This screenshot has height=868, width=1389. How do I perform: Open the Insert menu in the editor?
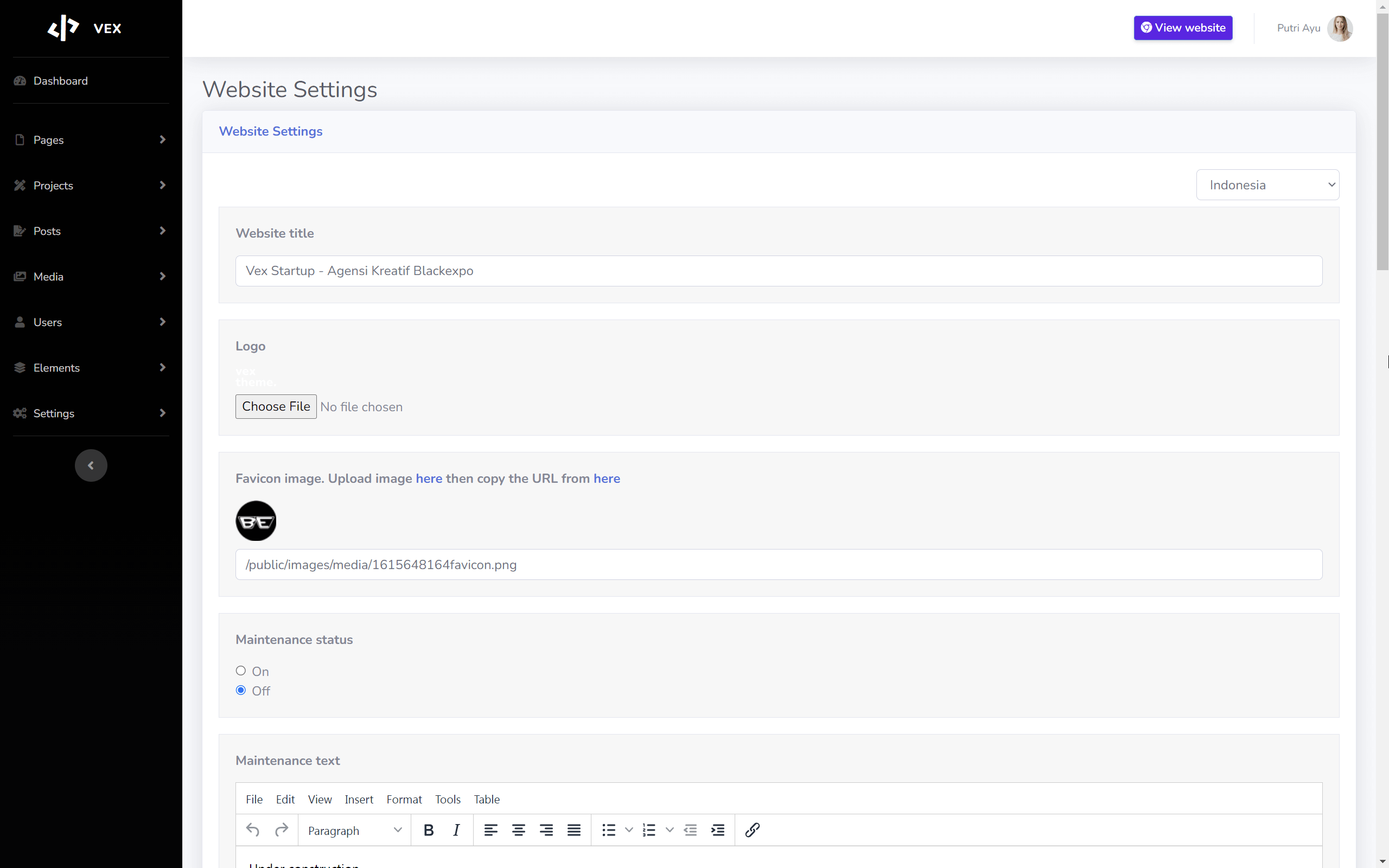point(359,799)
